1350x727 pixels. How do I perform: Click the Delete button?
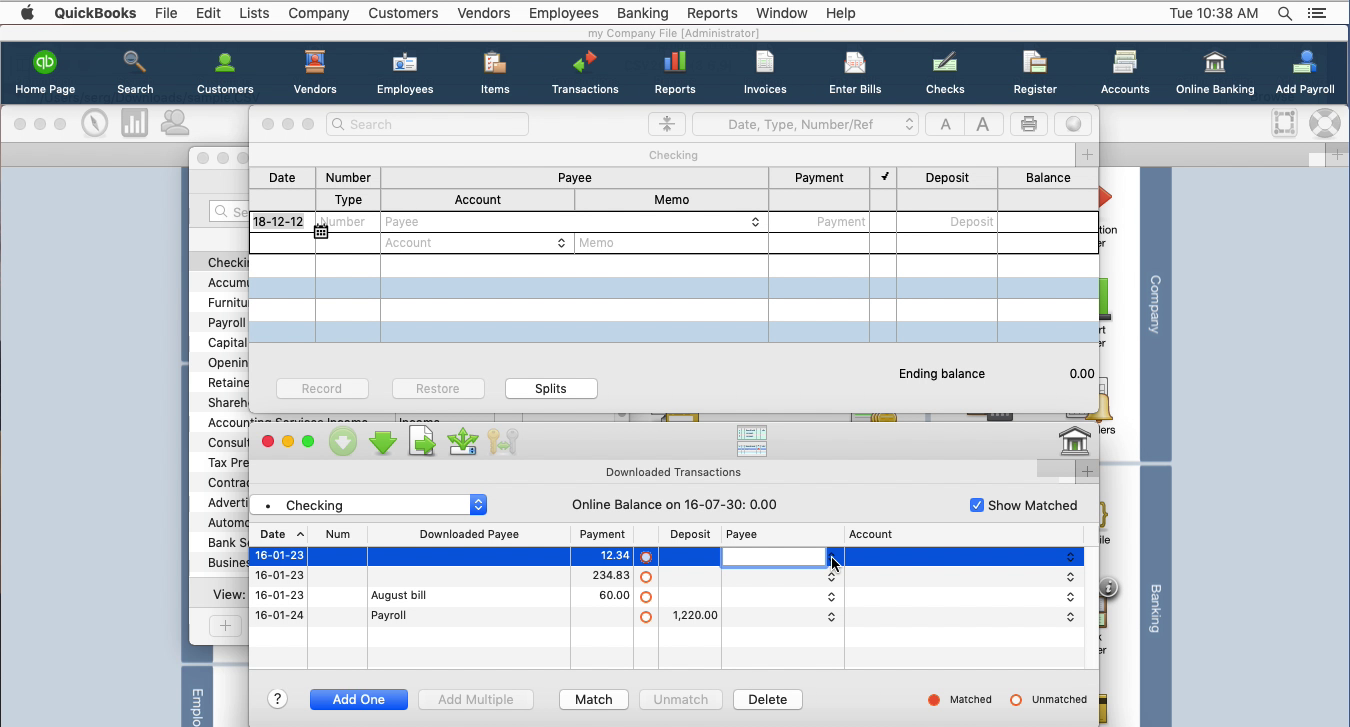click(x=768, y=700)
